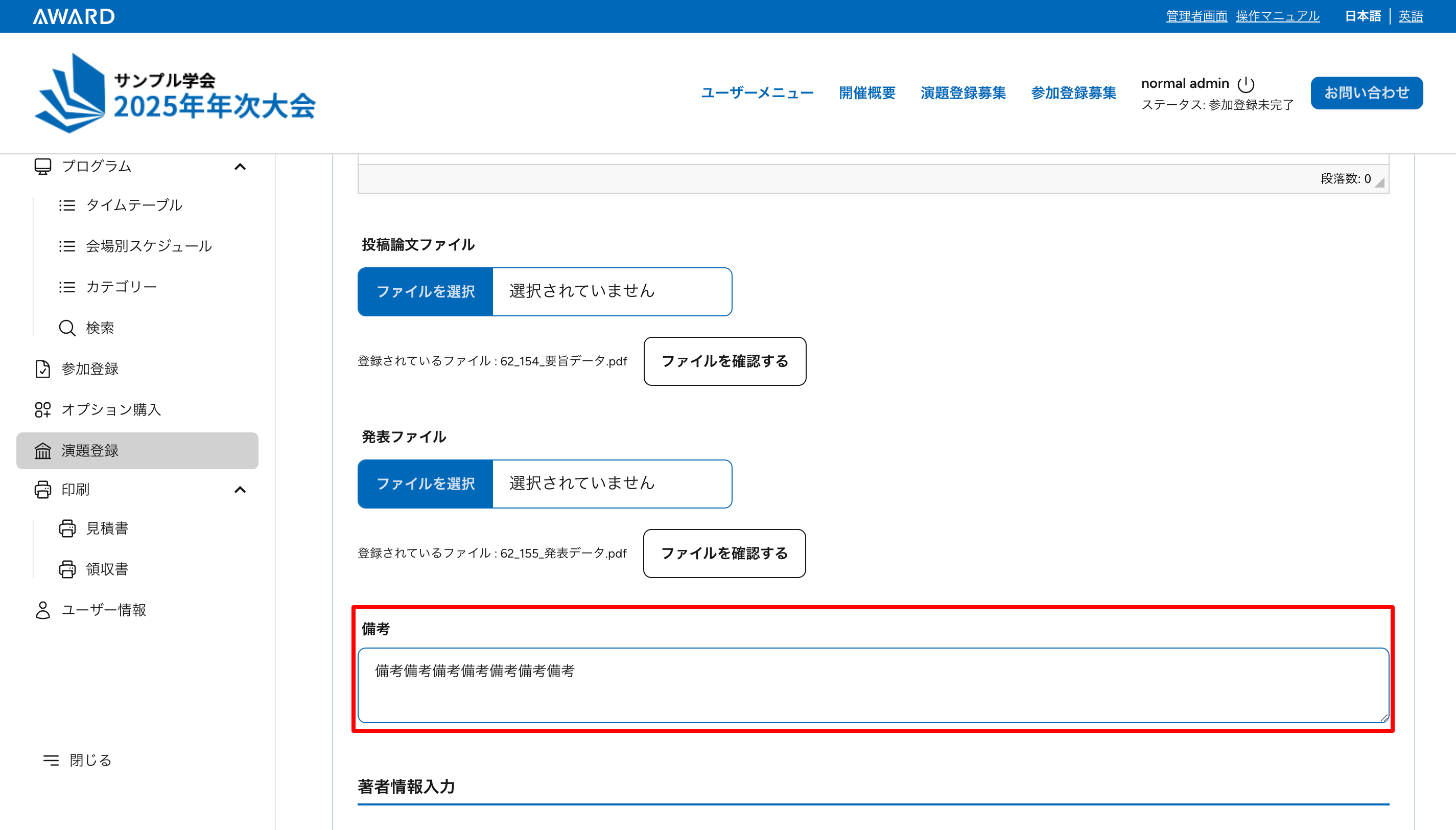Click the 著者情報入力 heading
The height and width of the screenshot is (830, 1456).
coord(406,787)
